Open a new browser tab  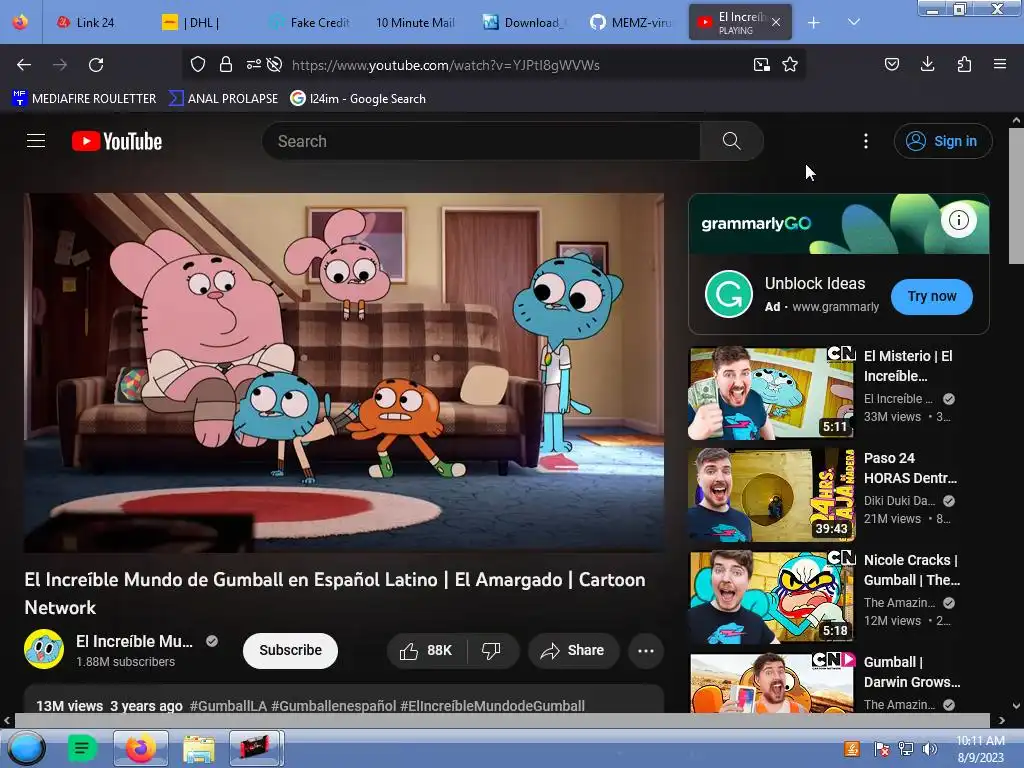coord(814,23)
